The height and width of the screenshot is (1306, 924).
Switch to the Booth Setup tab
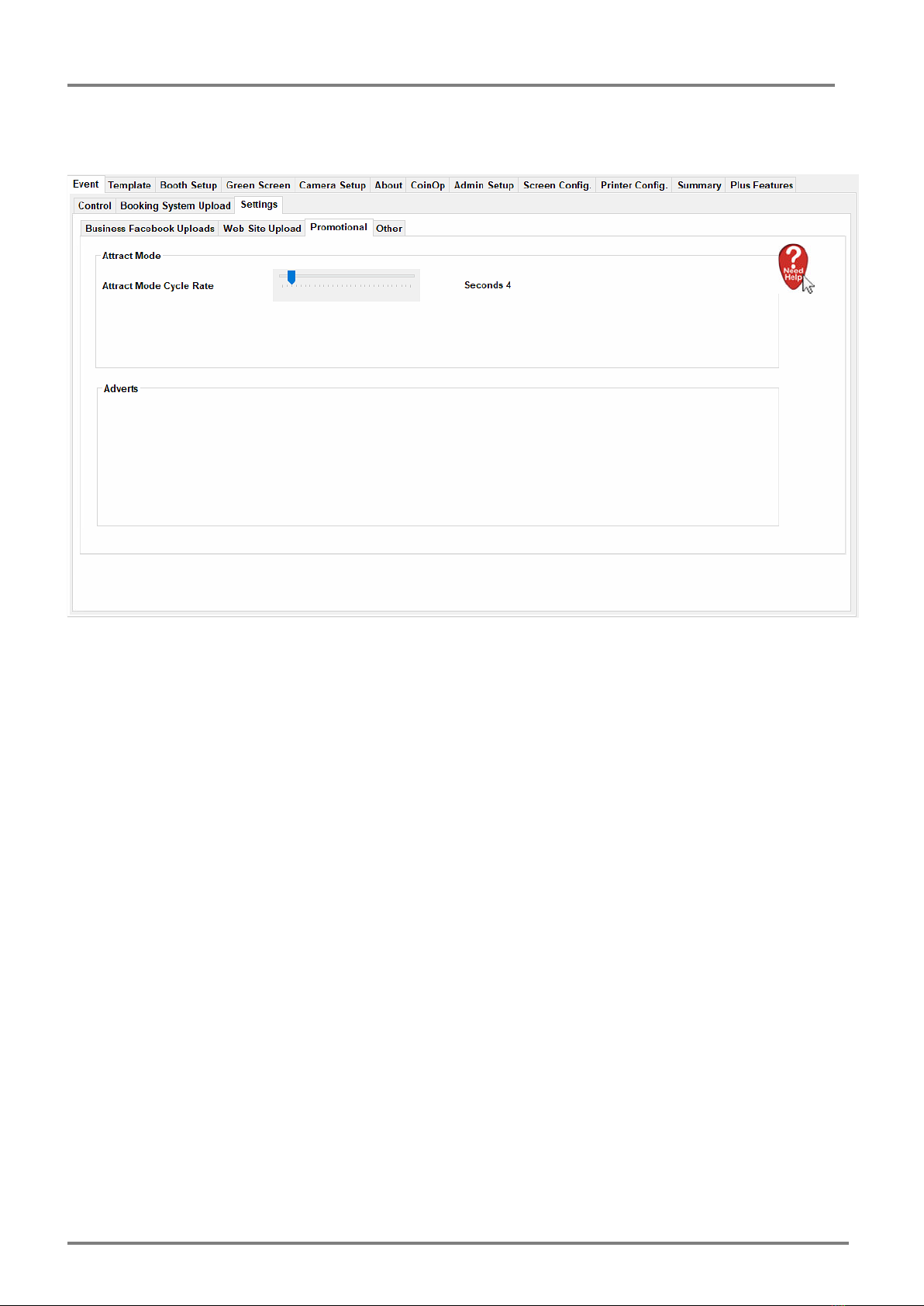click(x=188, y=185)
